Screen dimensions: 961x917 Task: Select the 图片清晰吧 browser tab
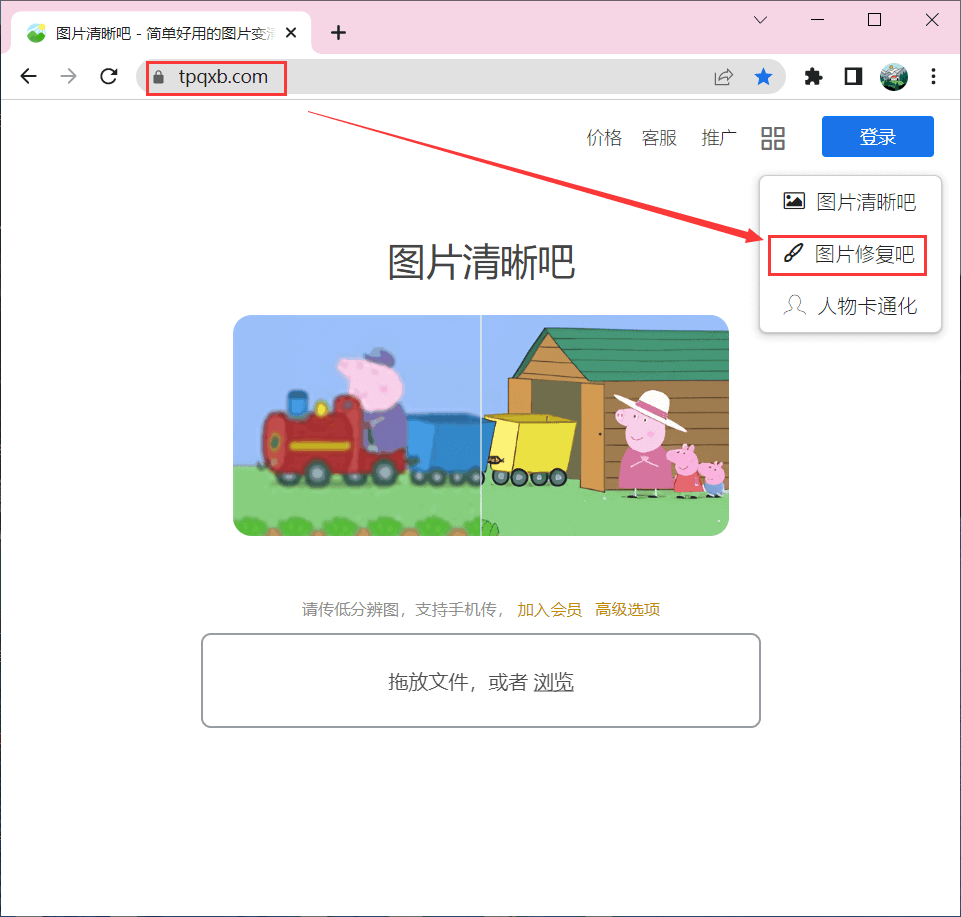click(161, 33)
